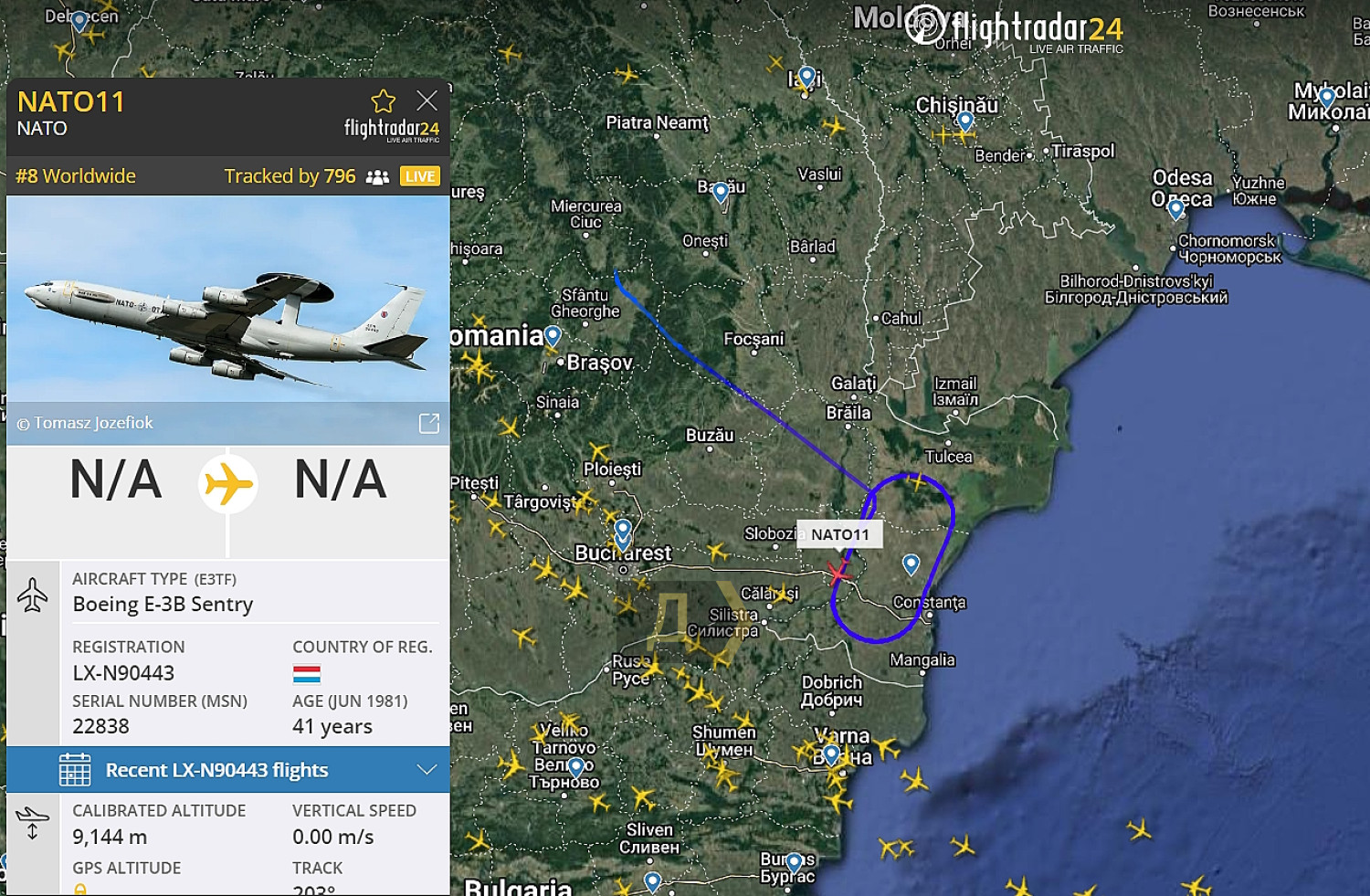Screen dimensions: 1370x896
Task: Open the calendar icon for recent flights
Action: pos(75,770)
